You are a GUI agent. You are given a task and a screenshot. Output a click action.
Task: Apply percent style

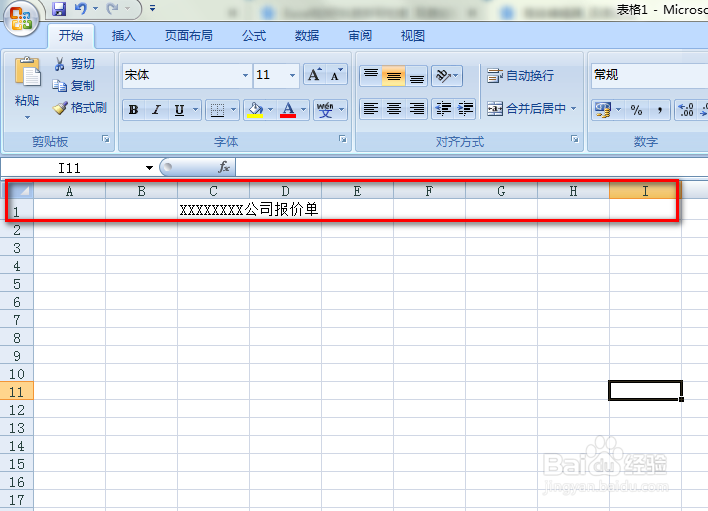point(636,110)
